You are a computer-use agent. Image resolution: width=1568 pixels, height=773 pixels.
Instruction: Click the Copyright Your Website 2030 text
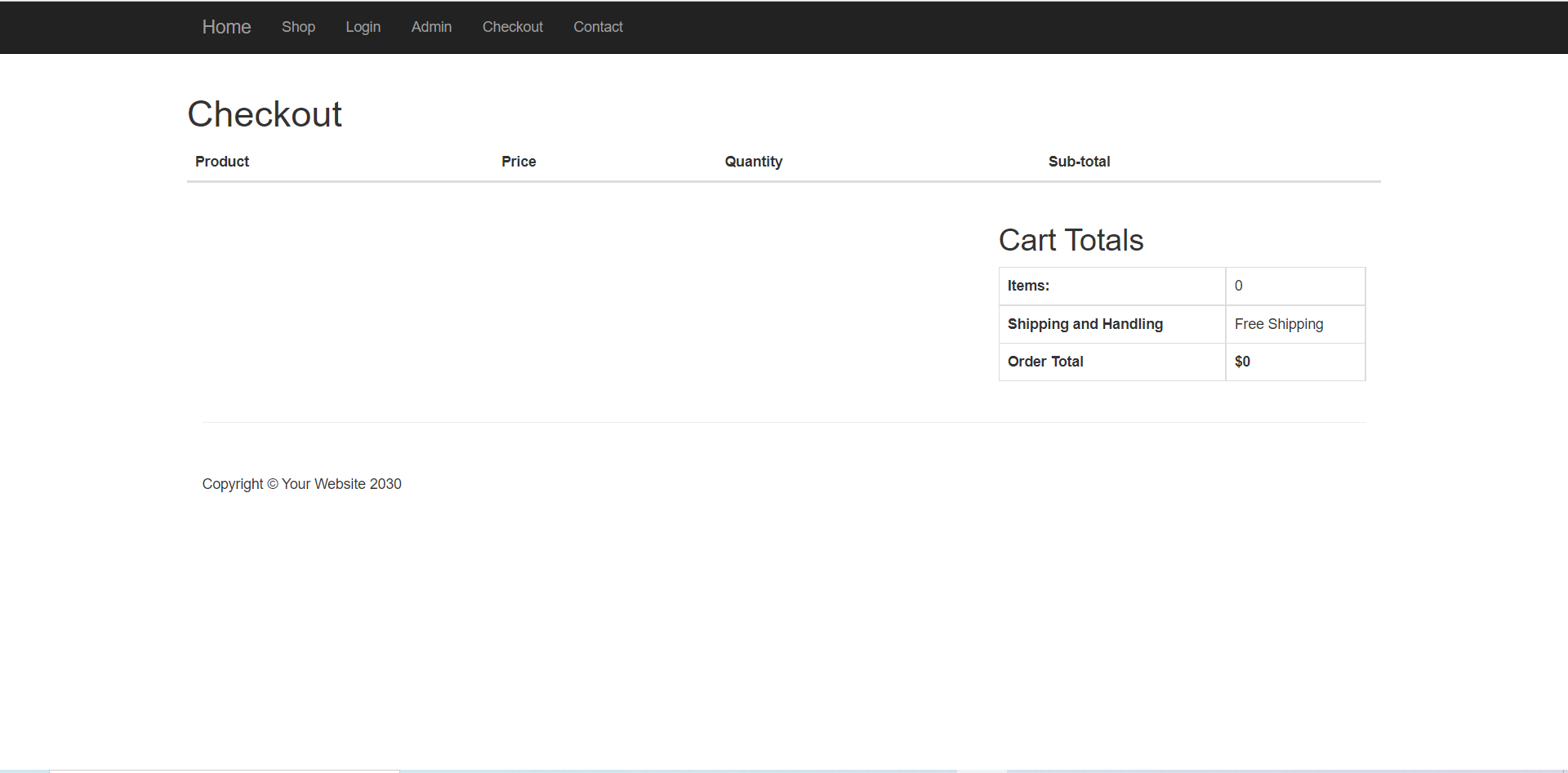(301, 484)
